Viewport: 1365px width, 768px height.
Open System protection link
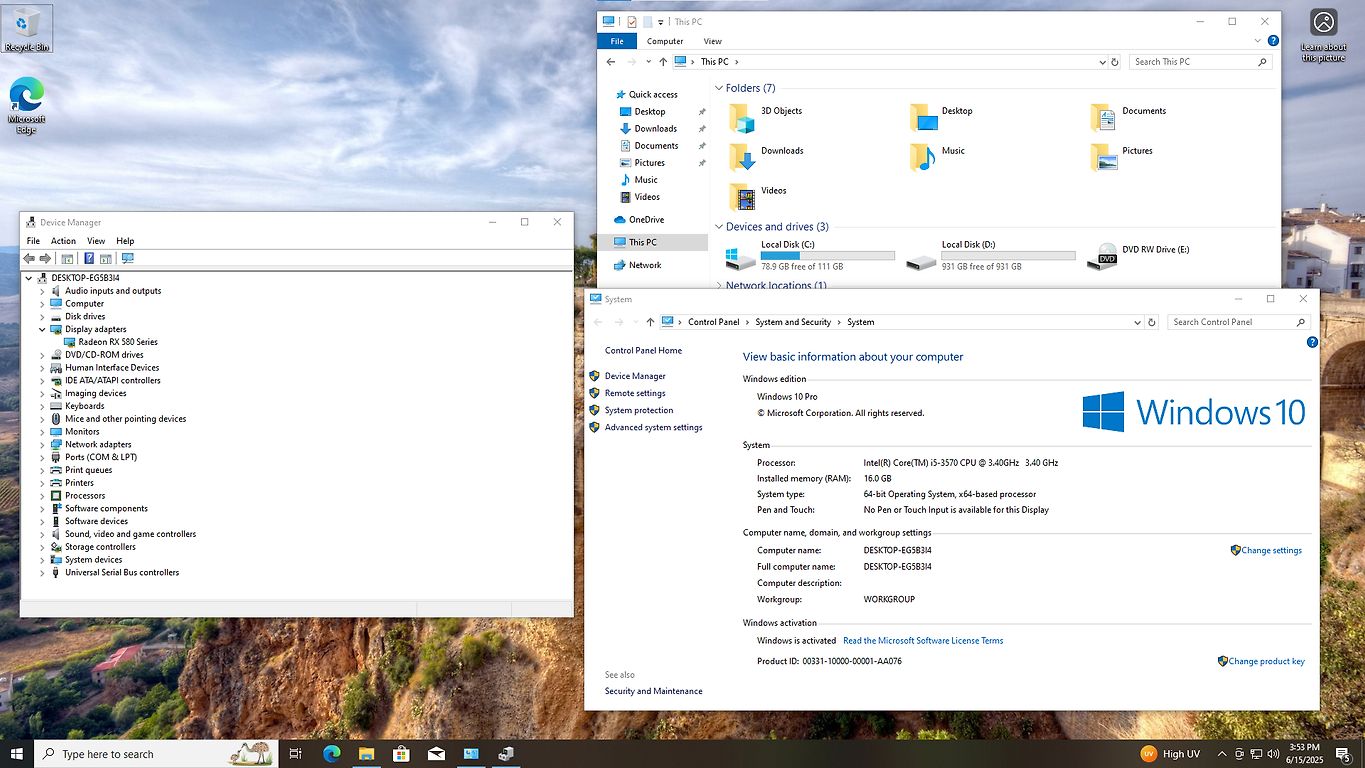click(x=639, y=410)
